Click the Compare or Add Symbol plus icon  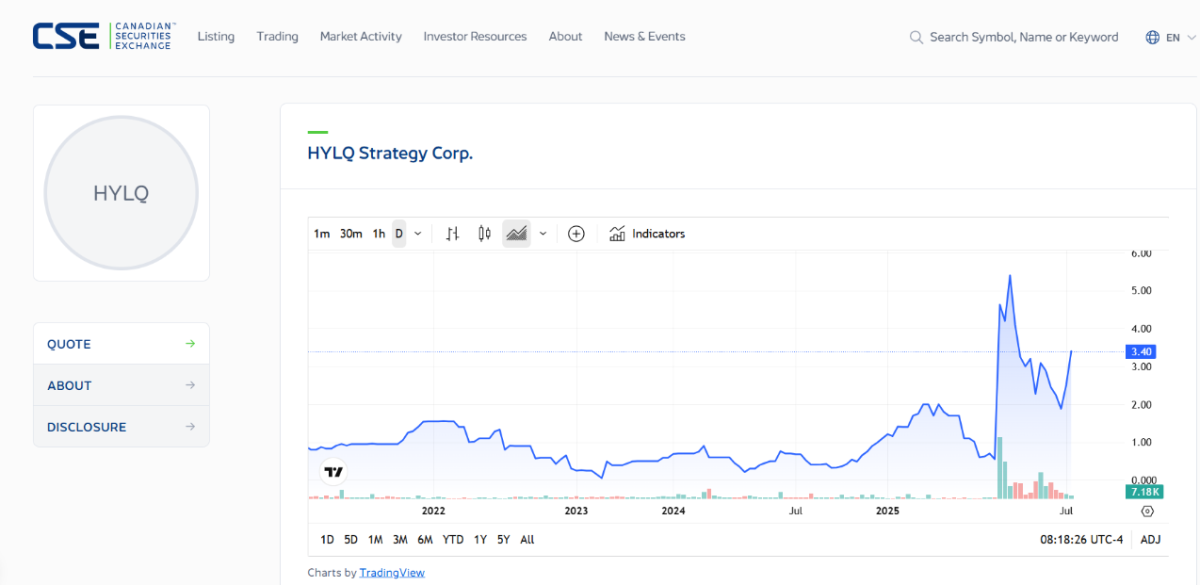pos(576,234)
